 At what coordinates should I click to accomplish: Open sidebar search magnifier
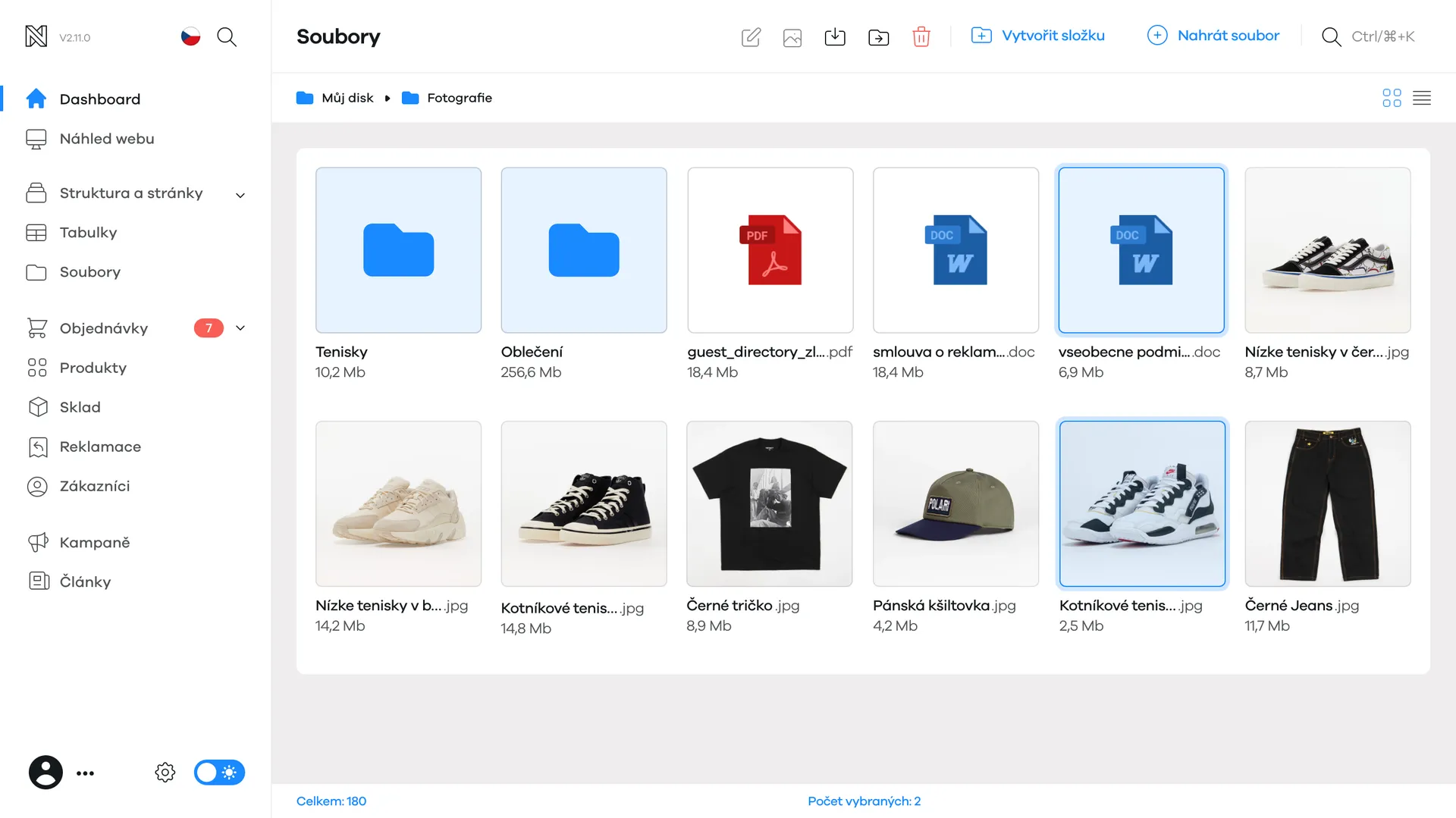point(227,36)
